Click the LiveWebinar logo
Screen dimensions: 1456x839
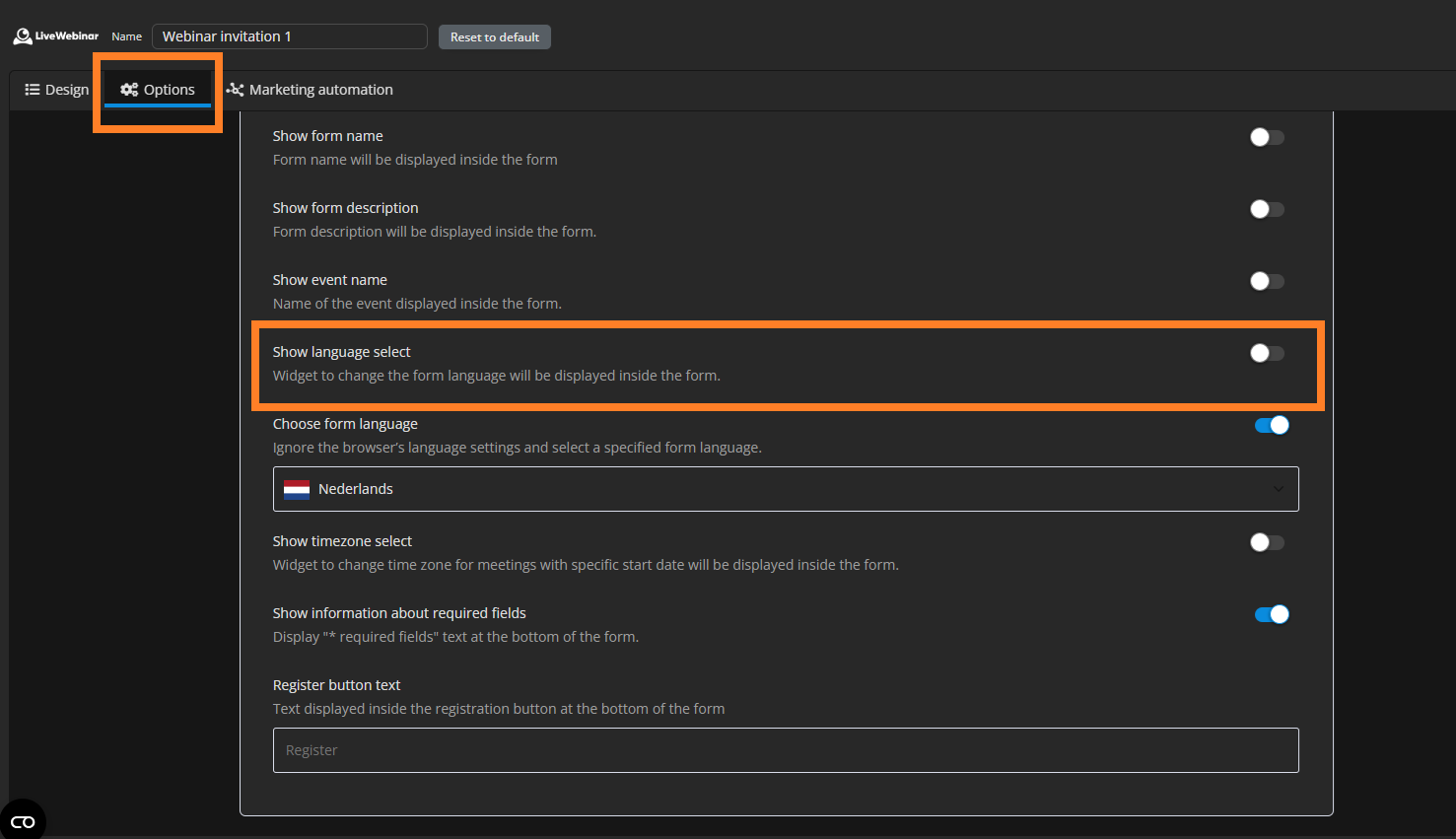55,36
